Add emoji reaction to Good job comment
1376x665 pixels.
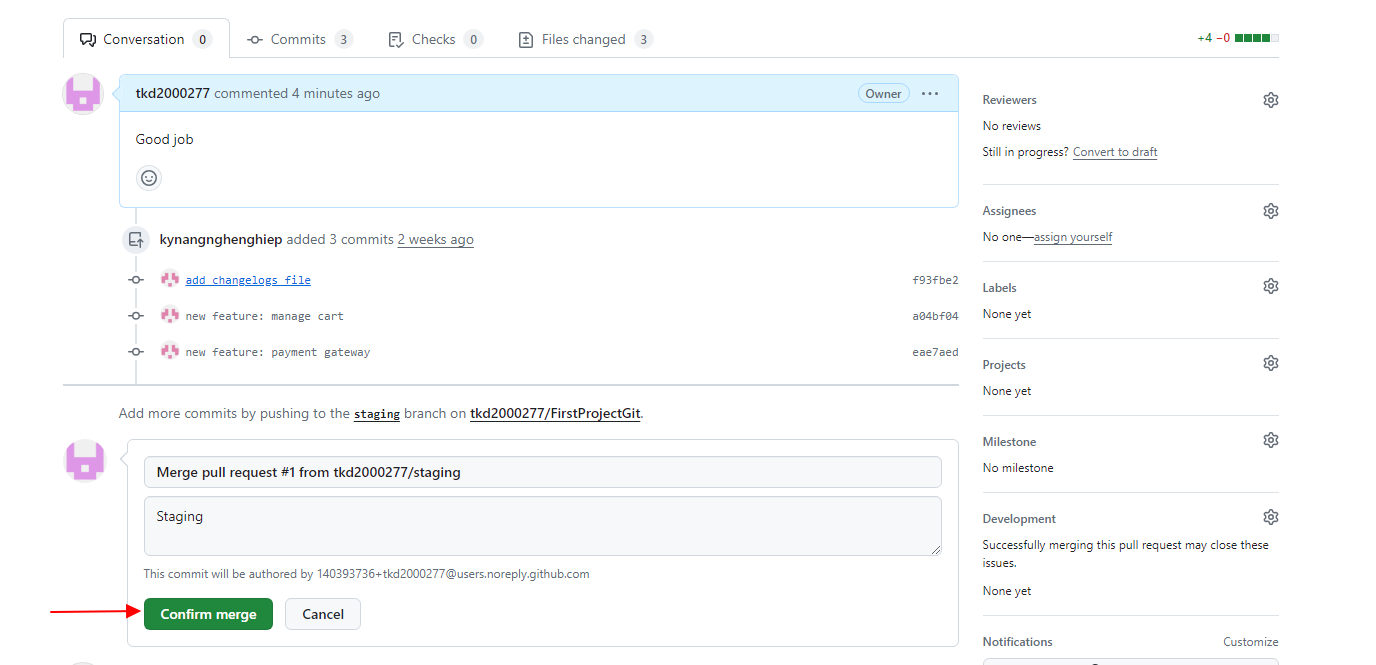click(x=149, y=178)
